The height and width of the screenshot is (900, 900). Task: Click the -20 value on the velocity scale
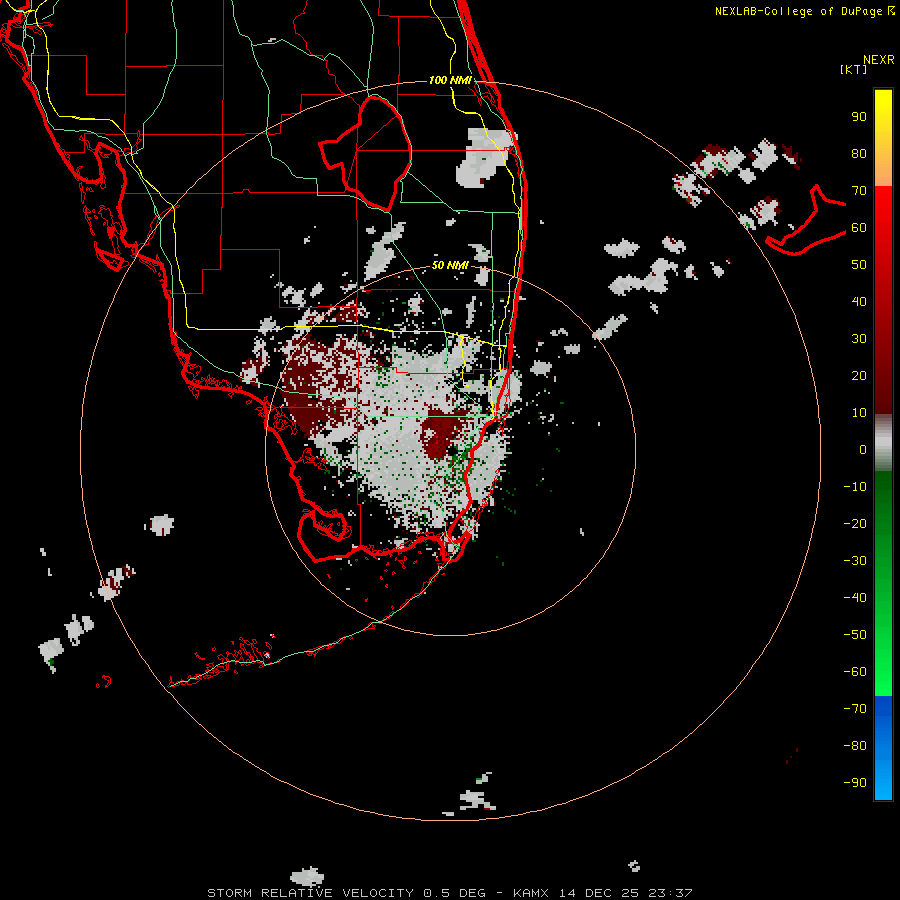click(855, 524)
